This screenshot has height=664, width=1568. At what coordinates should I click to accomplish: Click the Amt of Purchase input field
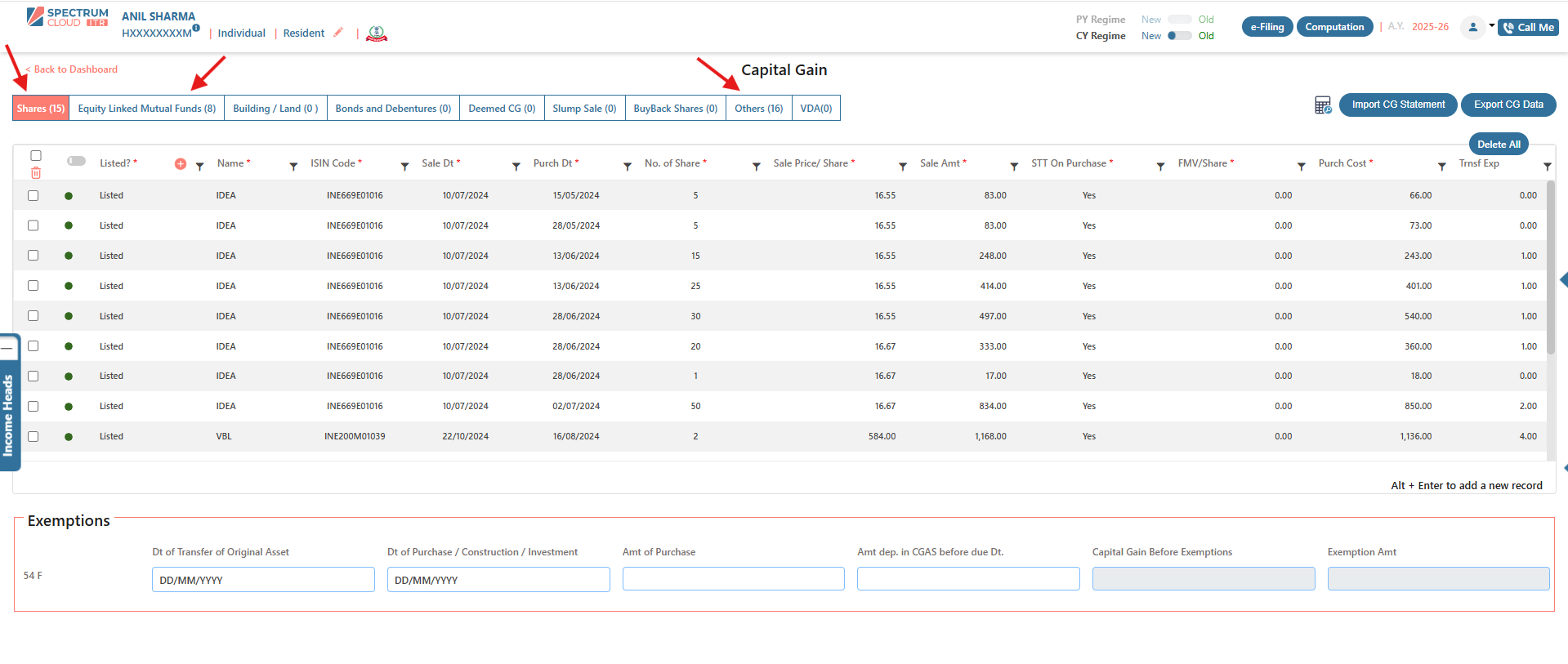(733, 579)
